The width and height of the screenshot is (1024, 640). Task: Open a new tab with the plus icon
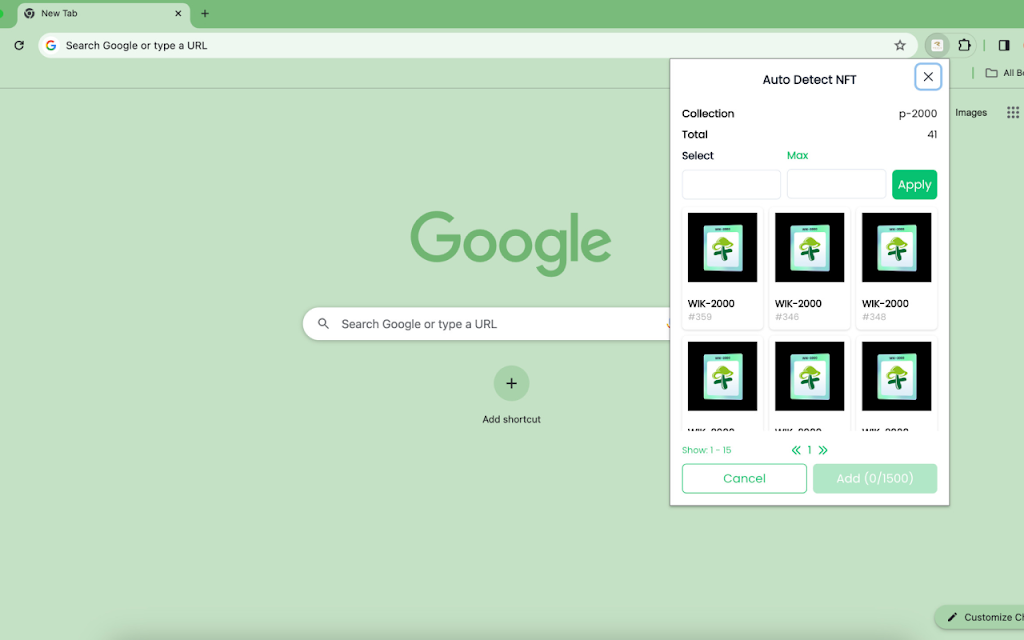204,13
